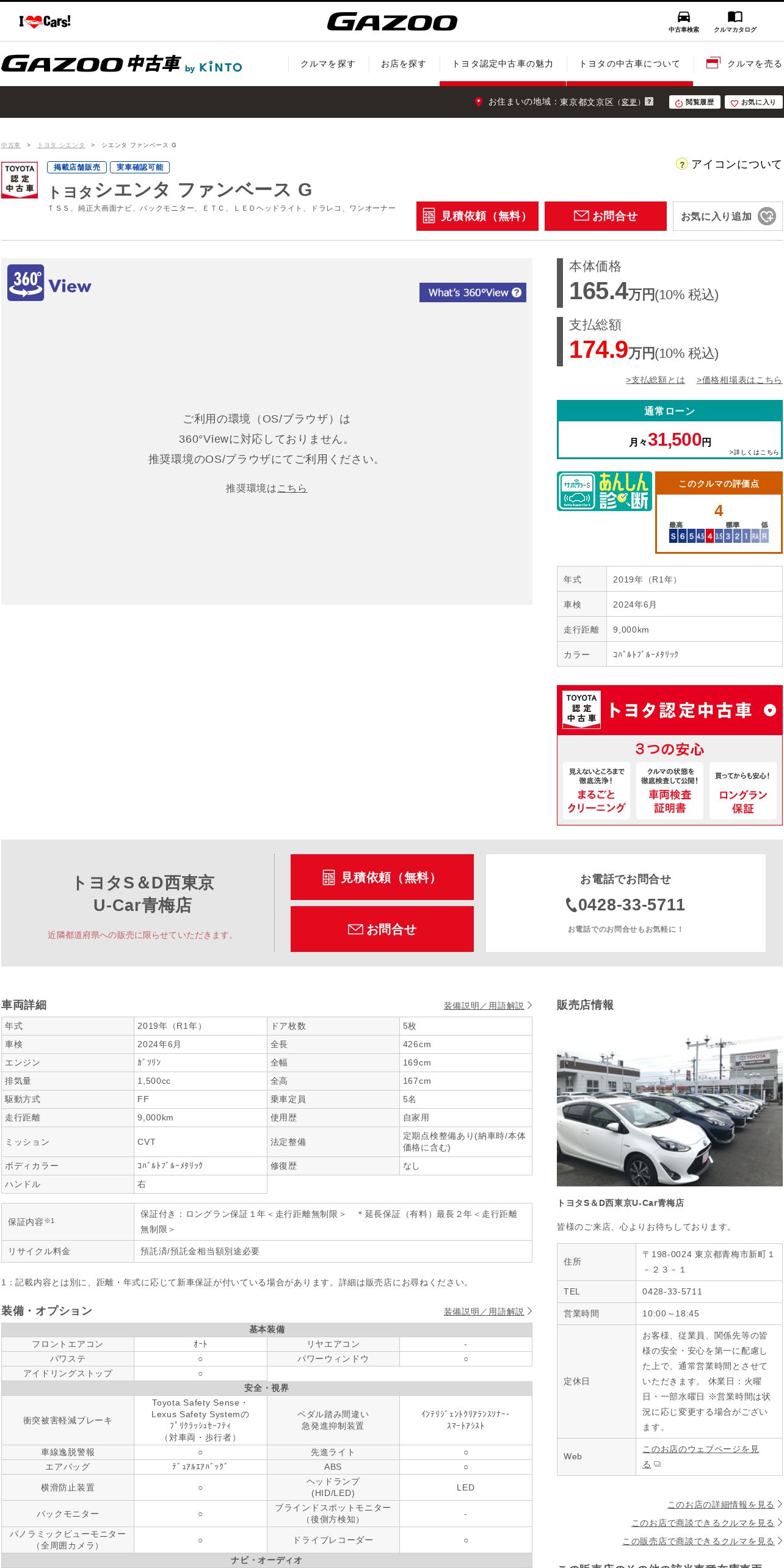
Task: Open このお店のウェブページを見る link
Action: tap(700, 1456)
